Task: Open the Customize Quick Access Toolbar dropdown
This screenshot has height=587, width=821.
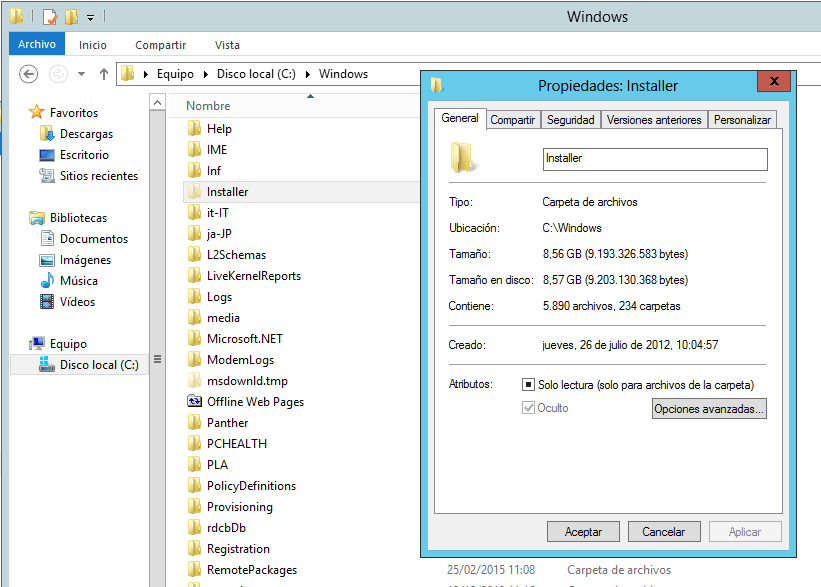Action: point(91,18)
